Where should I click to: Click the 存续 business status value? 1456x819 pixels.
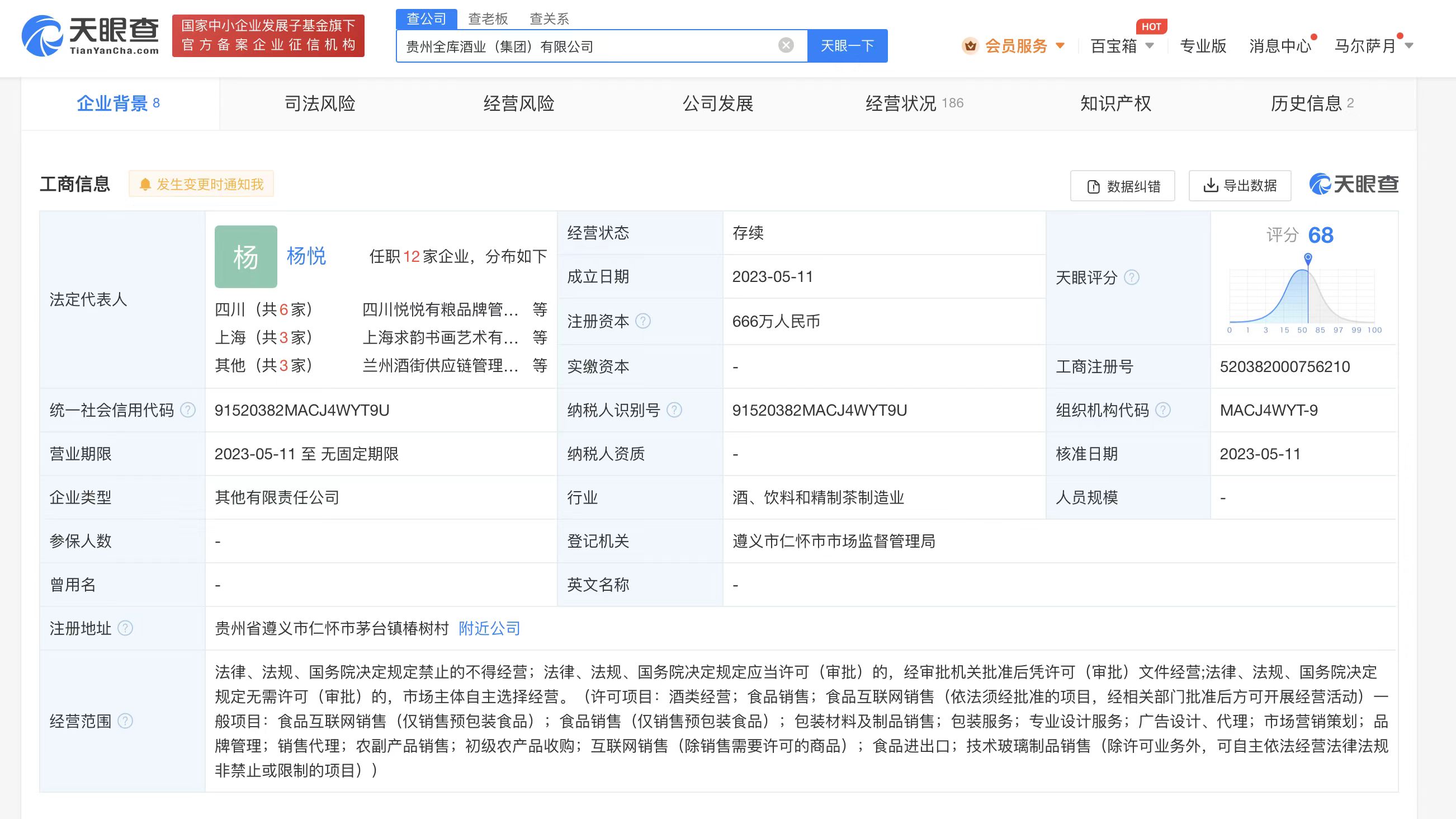point(748,233)
